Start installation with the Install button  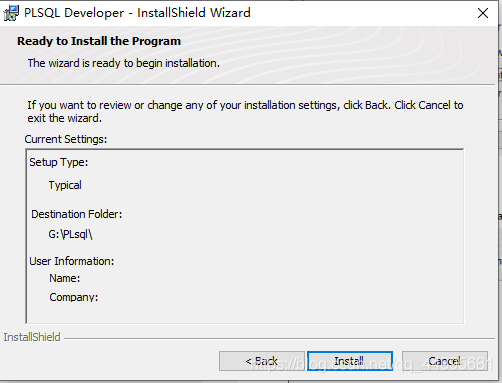pos(350,361)
